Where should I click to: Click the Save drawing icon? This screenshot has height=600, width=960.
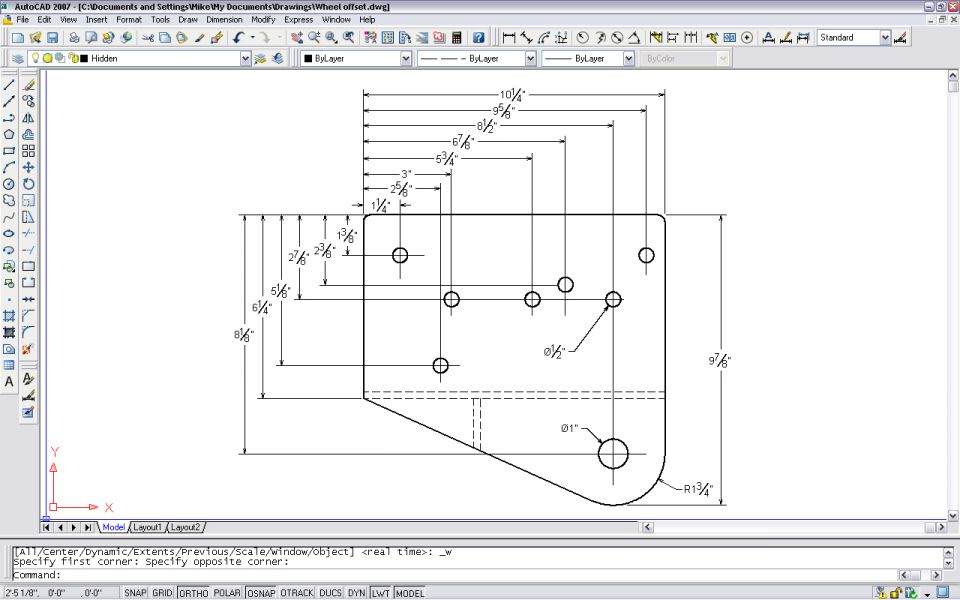[x=52, y=38]
